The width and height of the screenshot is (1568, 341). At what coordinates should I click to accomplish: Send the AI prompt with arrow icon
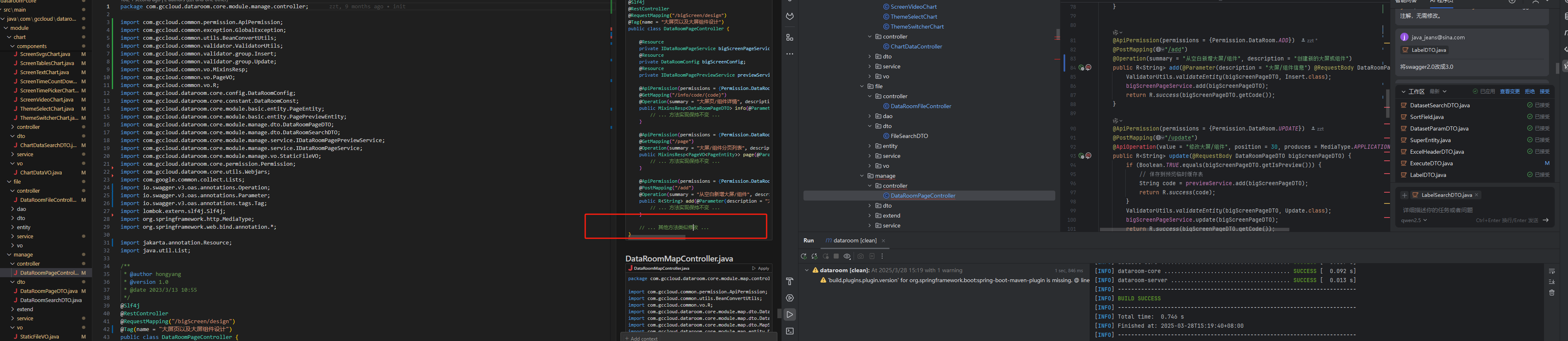(1546, 220)
